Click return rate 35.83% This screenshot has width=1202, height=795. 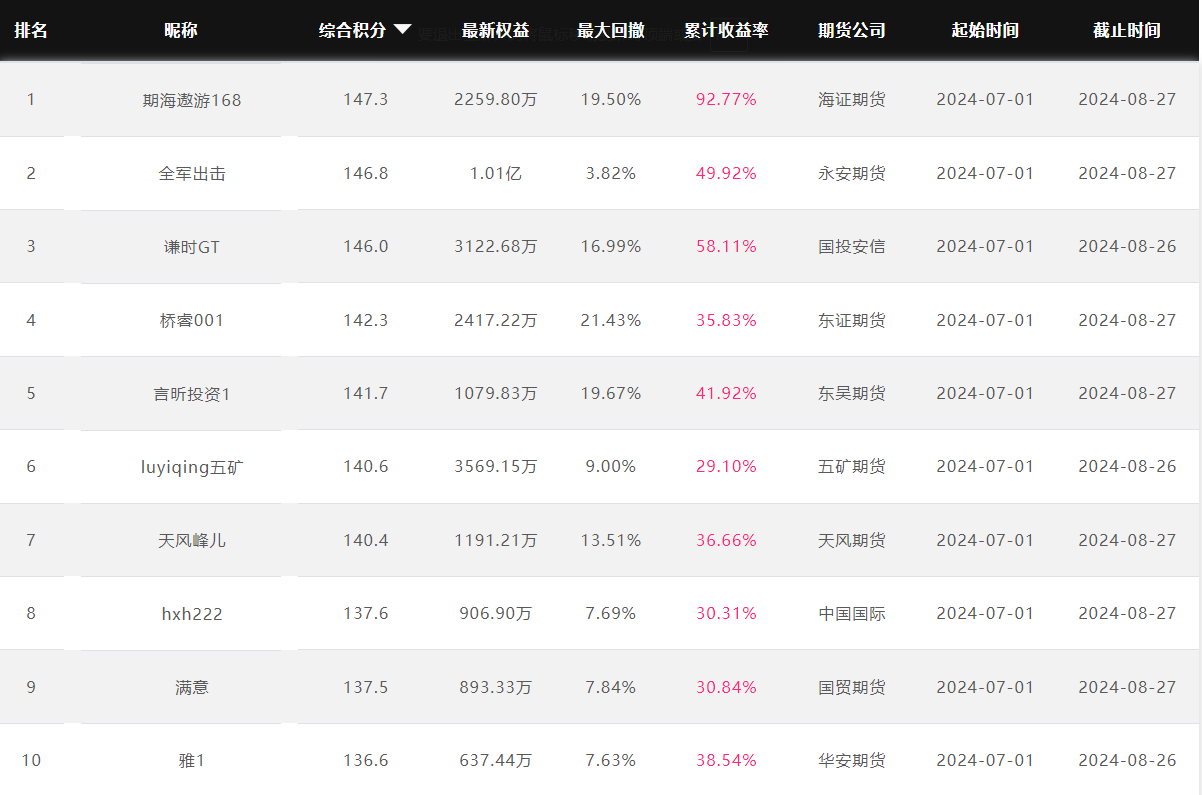point(726,320)
